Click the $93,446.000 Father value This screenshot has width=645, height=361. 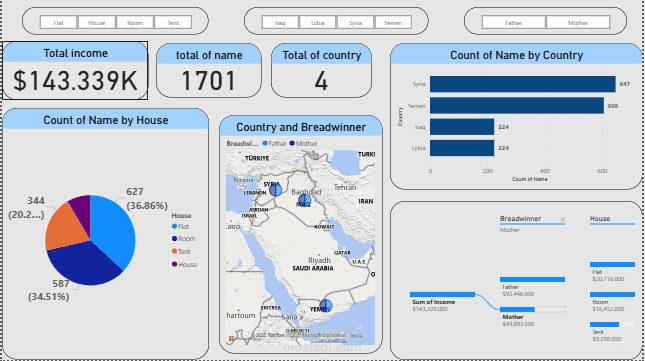pyautogui.click(x=518, y=294)
